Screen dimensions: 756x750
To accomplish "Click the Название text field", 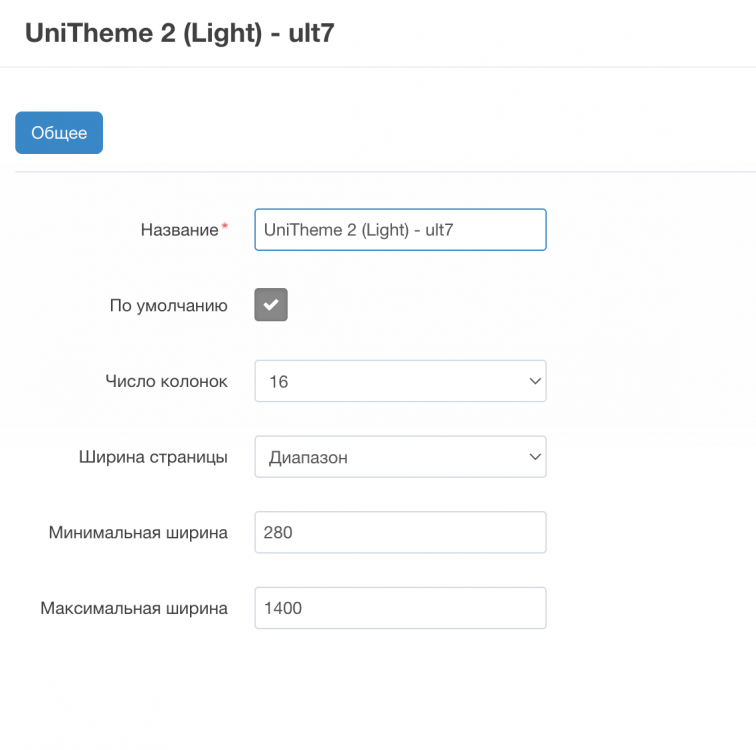I will click(400, 229).
